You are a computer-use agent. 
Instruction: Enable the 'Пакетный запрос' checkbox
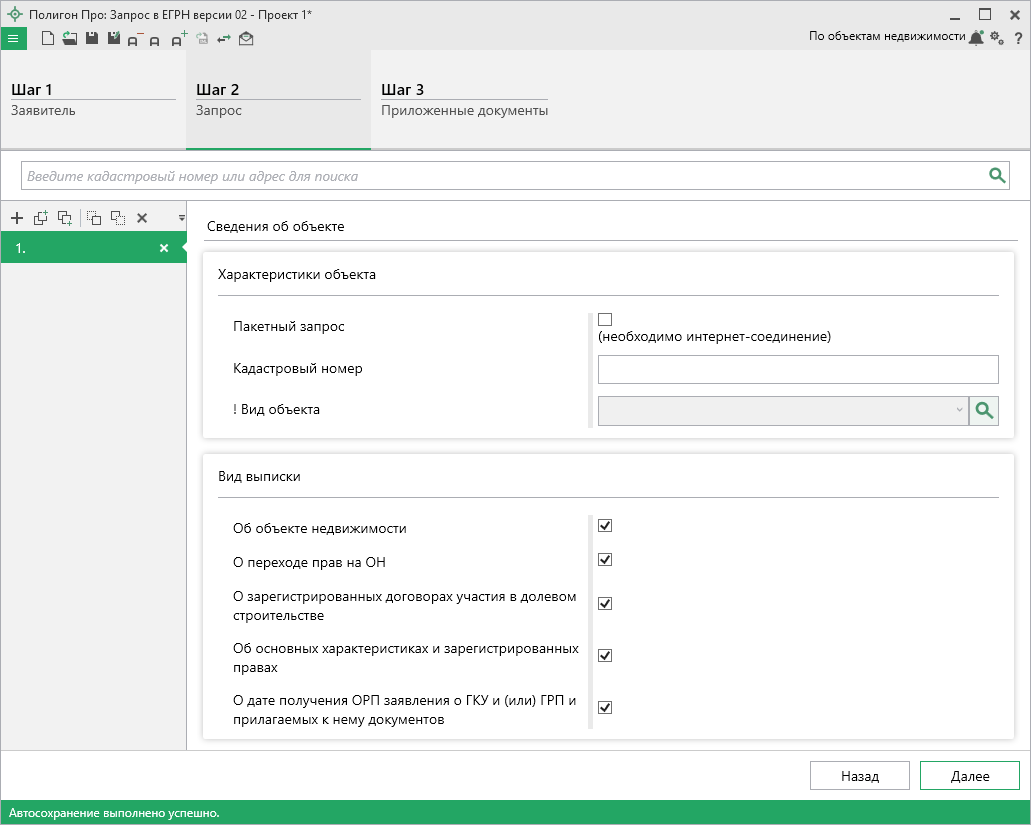(605, 319)
